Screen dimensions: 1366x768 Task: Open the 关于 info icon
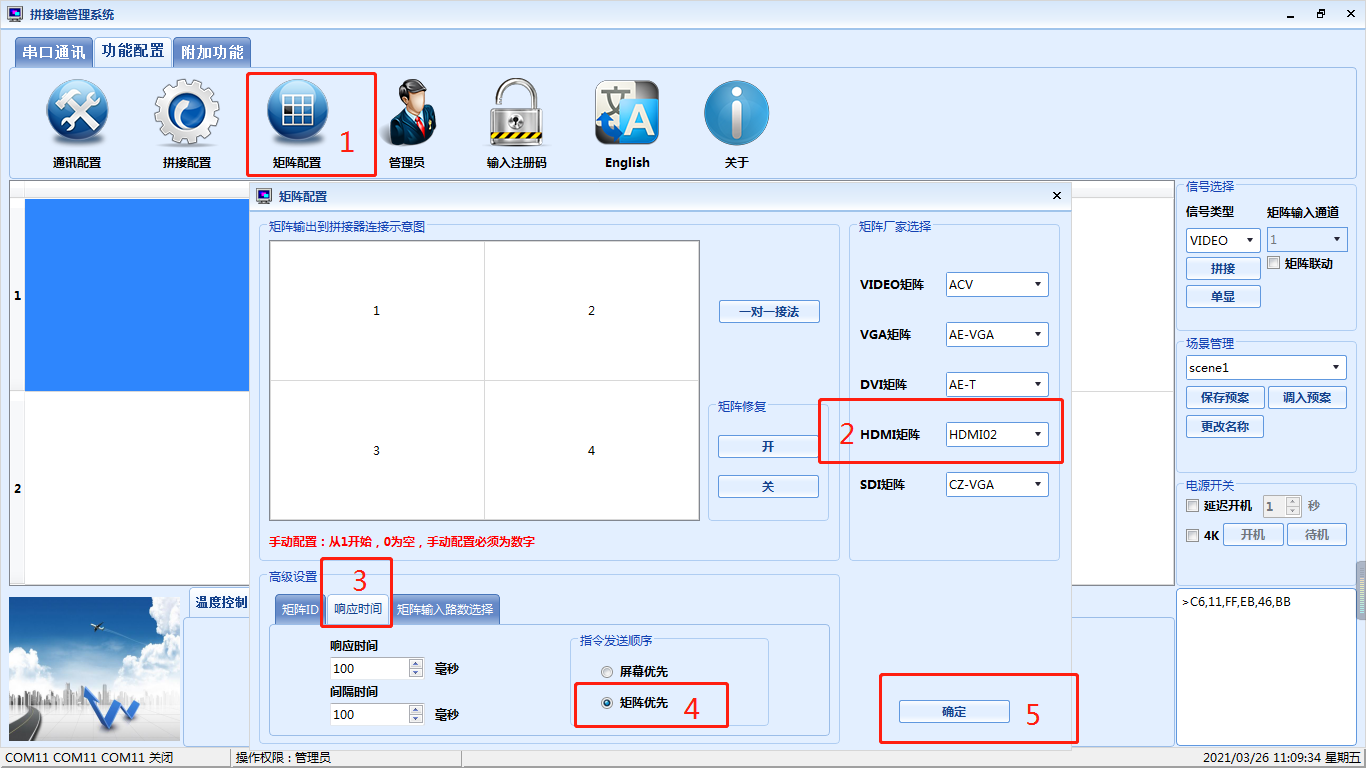(x=736, y=114)
